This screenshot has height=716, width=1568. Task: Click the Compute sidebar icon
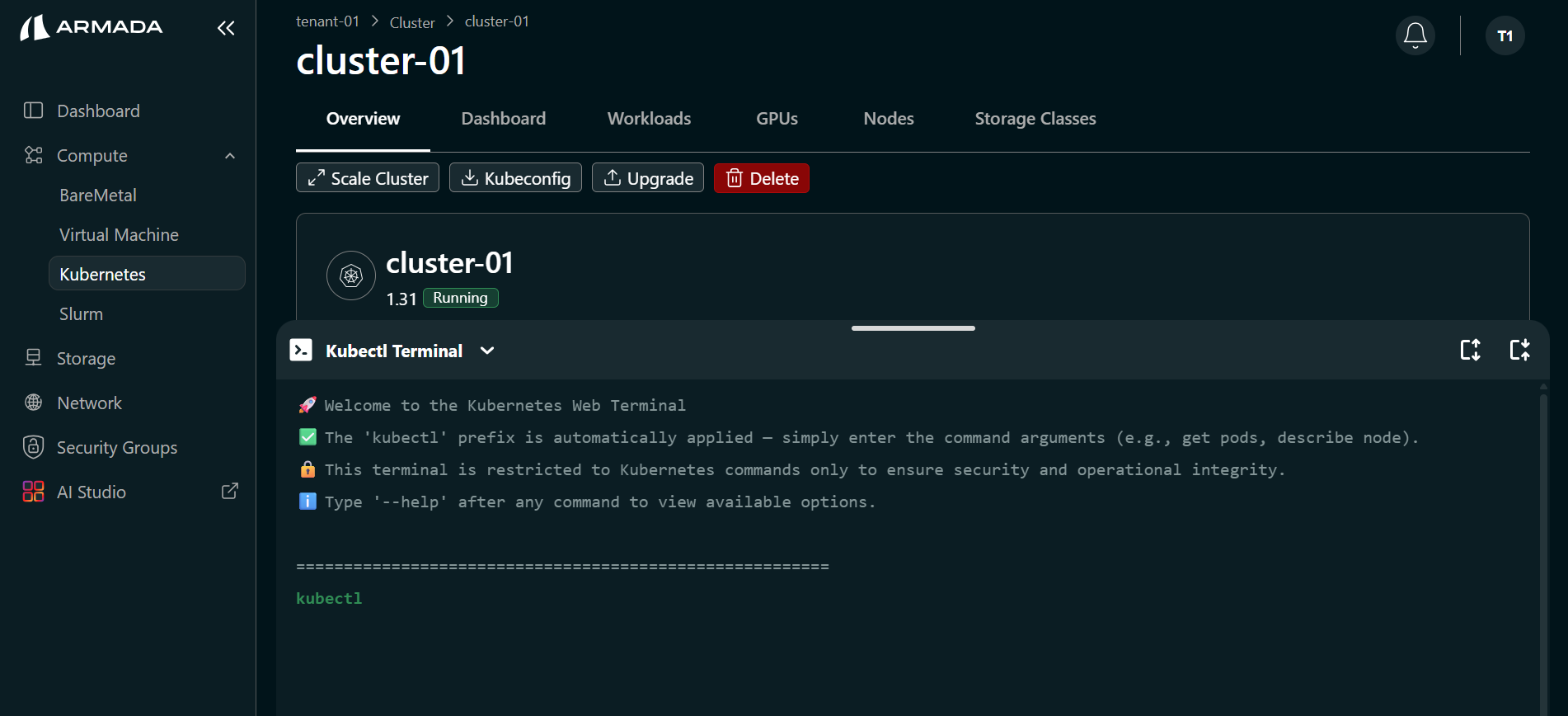pyautogui.click(x=34, y=155)
